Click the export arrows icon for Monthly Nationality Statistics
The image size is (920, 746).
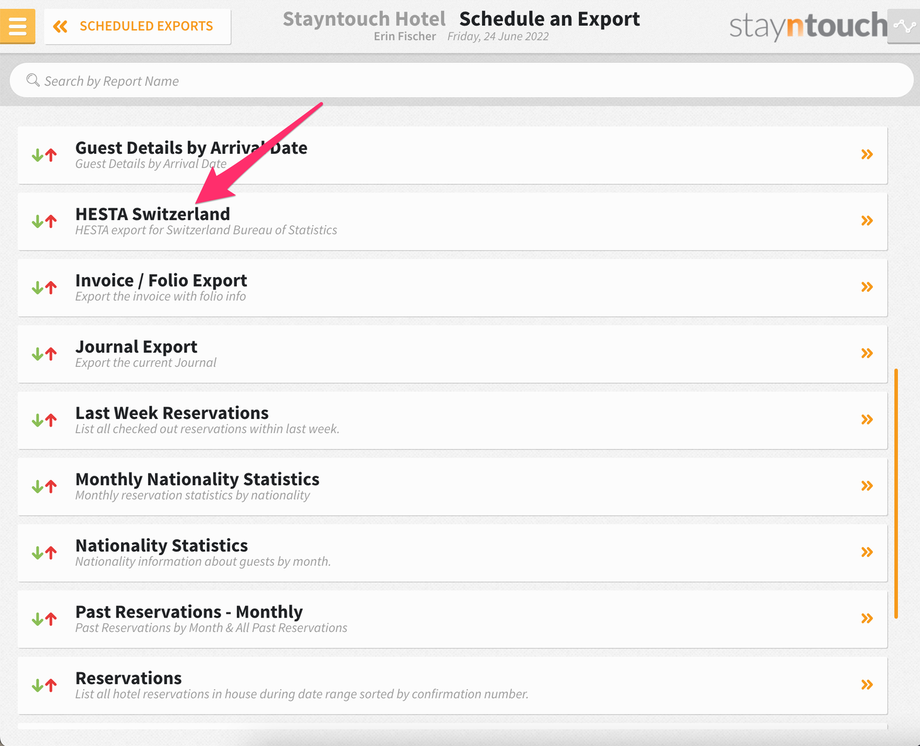point(44,487)
